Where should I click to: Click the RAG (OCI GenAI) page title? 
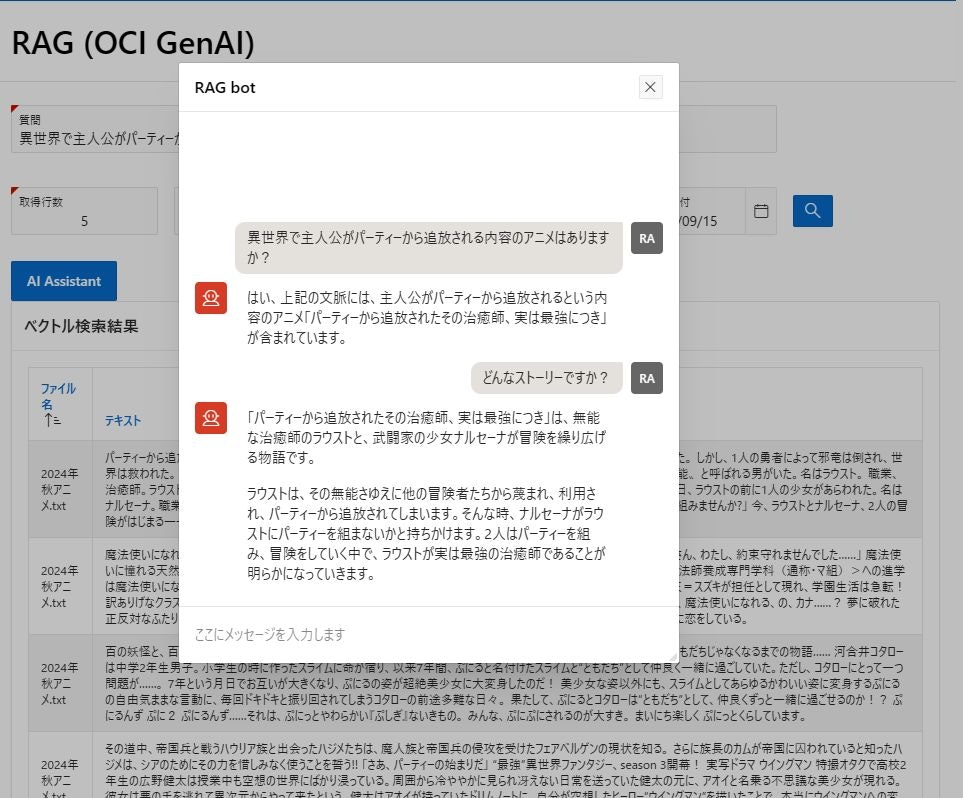133,43
